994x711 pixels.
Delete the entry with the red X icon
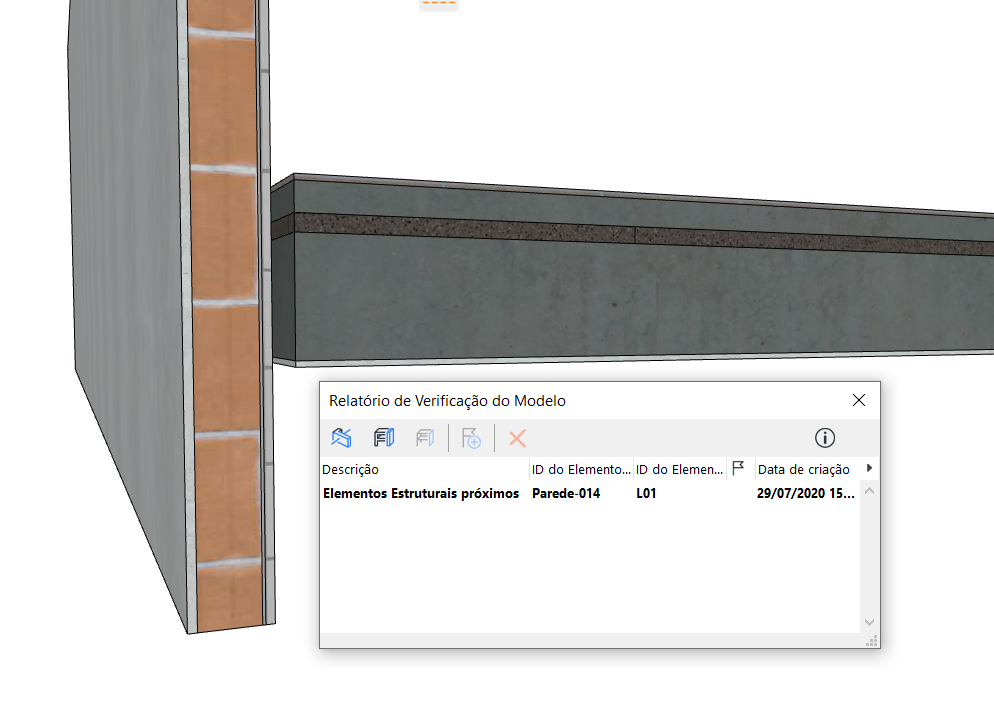[x=517, y=438]
